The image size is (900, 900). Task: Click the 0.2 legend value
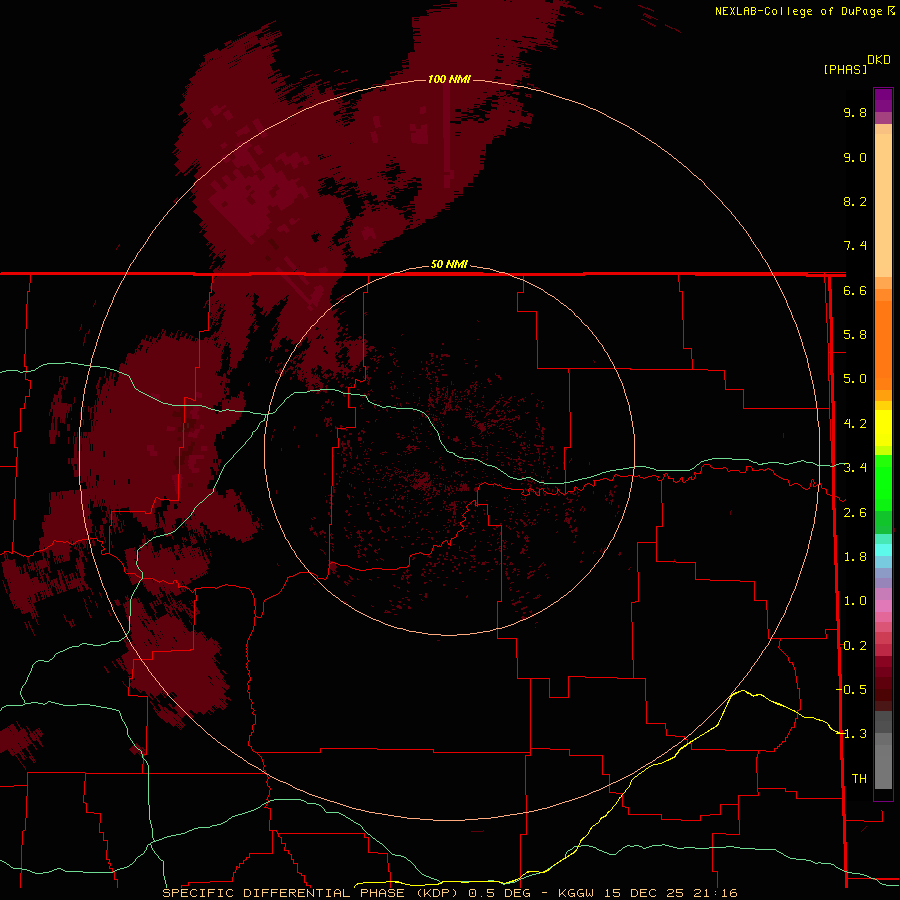855,646
